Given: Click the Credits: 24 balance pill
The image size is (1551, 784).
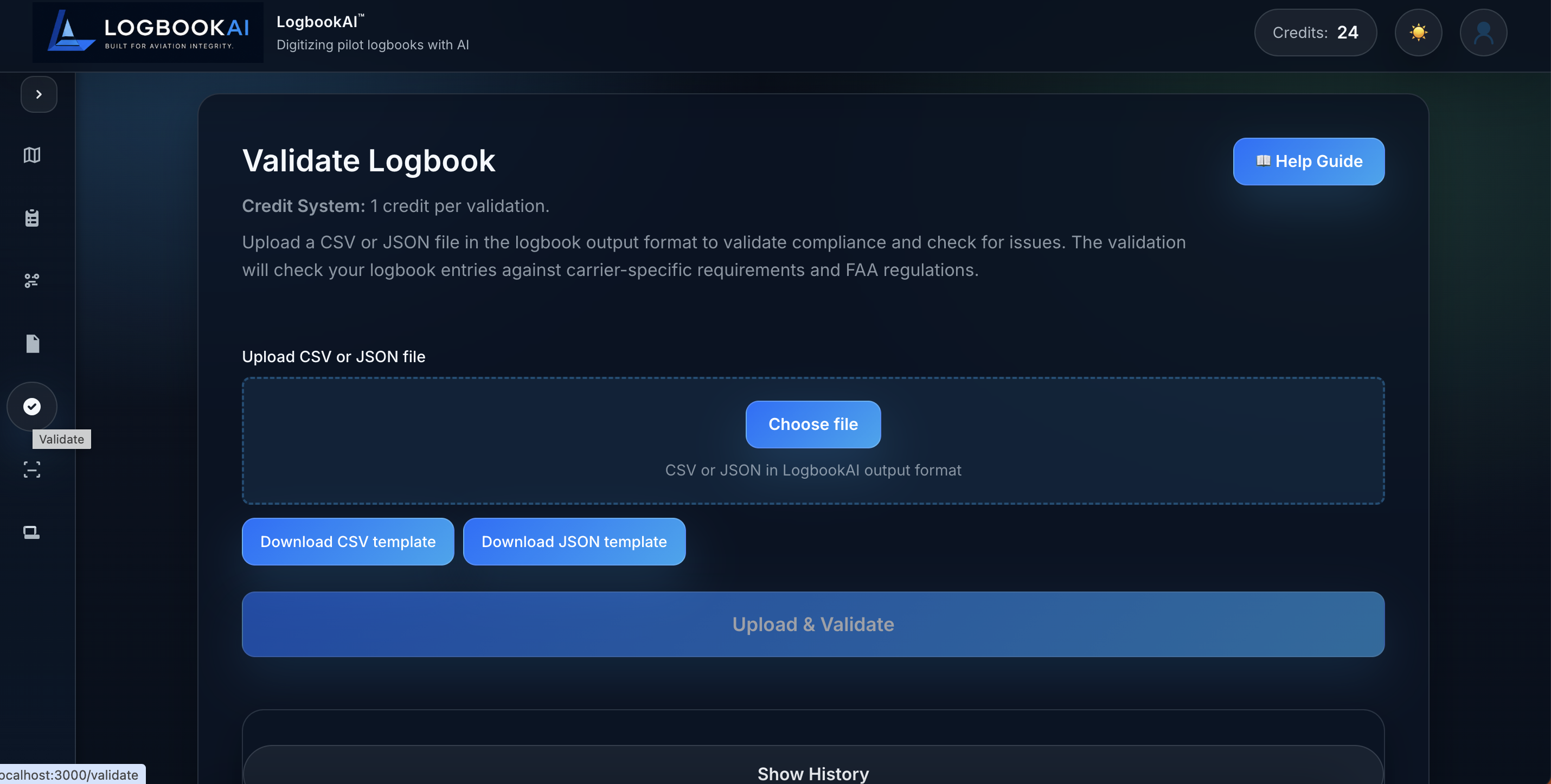Looking at the screenshot, I should coord(1315,33).
